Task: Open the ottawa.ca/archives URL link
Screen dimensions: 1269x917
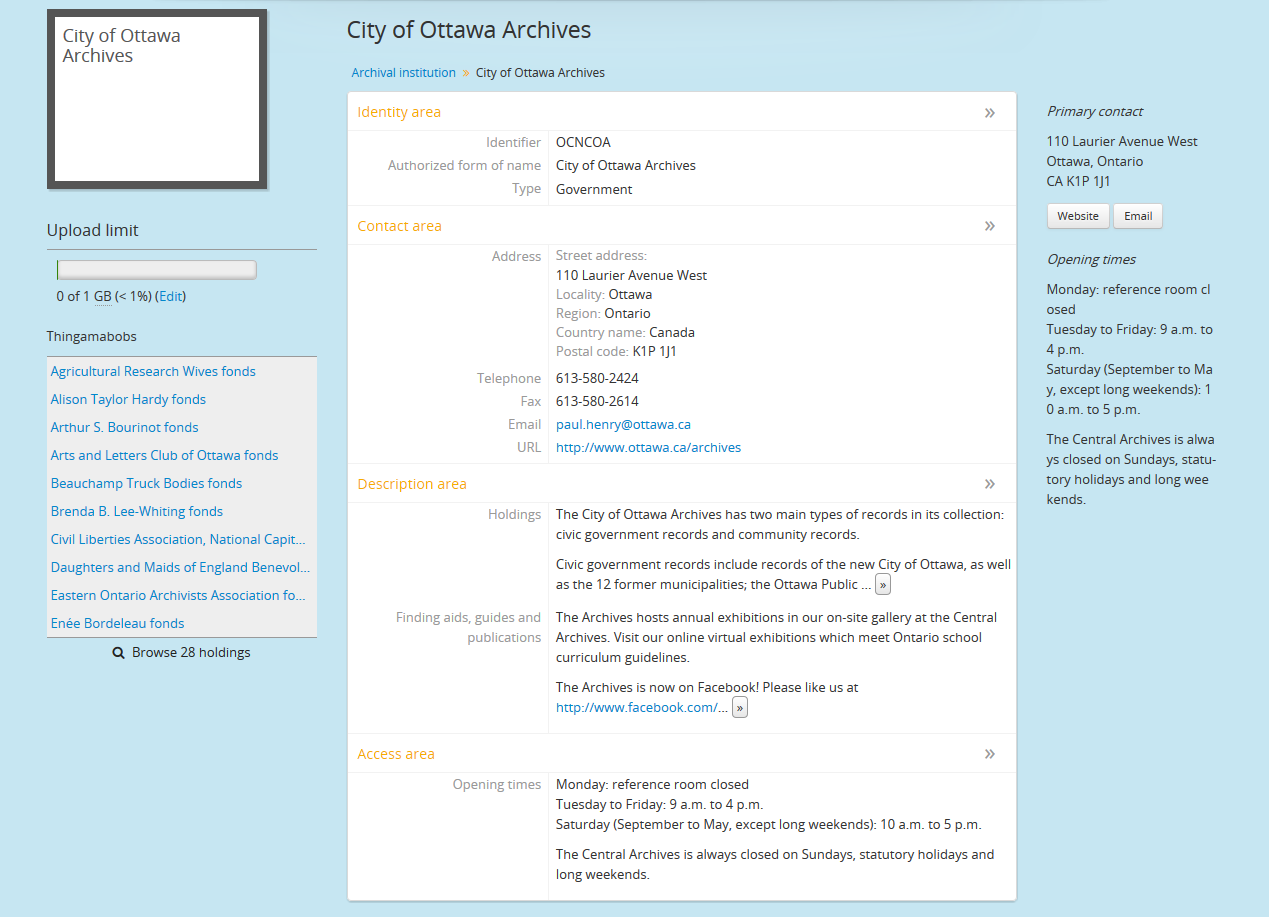Action: (648, 448)
